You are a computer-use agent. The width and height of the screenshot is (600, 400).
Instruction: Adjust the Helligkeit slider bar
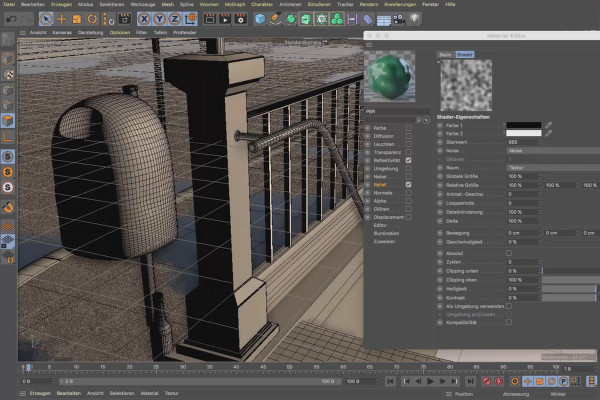click(x=569, y=289)
